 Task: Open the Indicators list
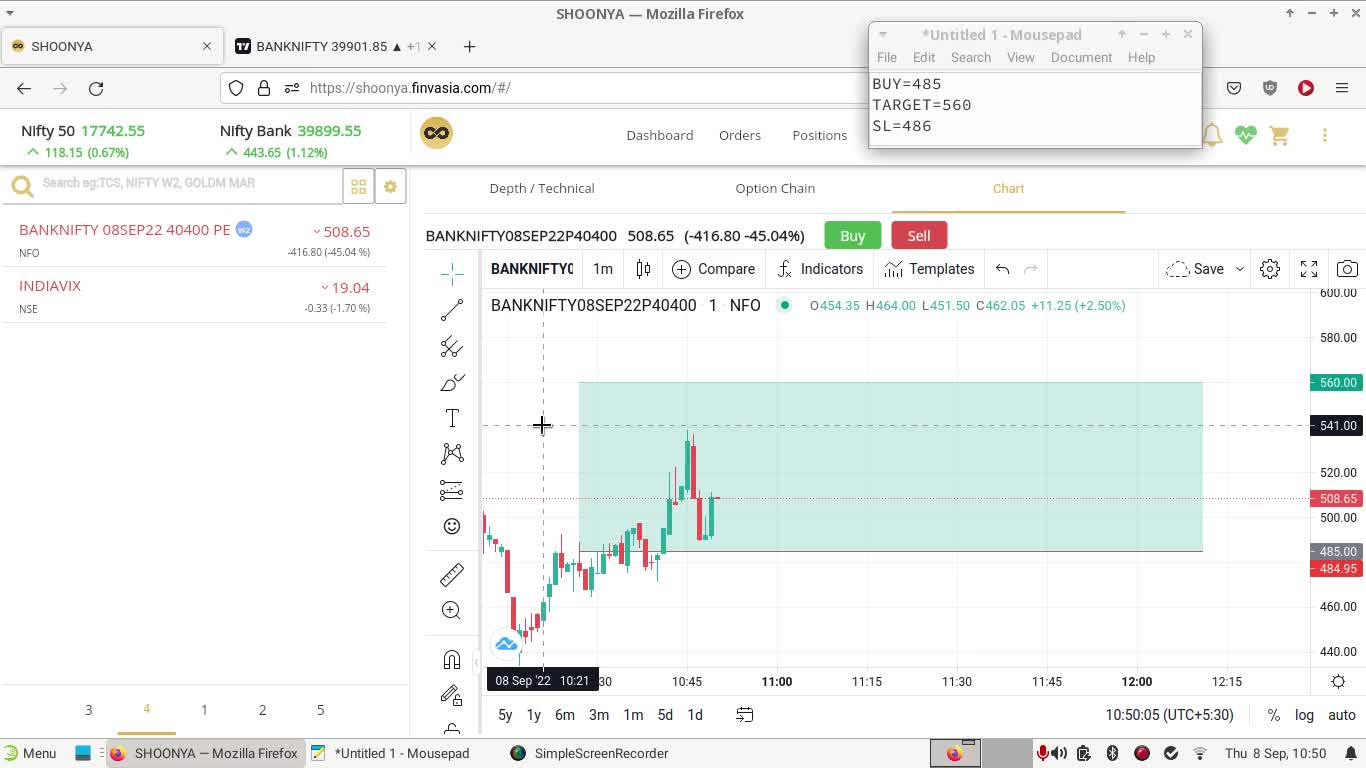click(820, 269)
